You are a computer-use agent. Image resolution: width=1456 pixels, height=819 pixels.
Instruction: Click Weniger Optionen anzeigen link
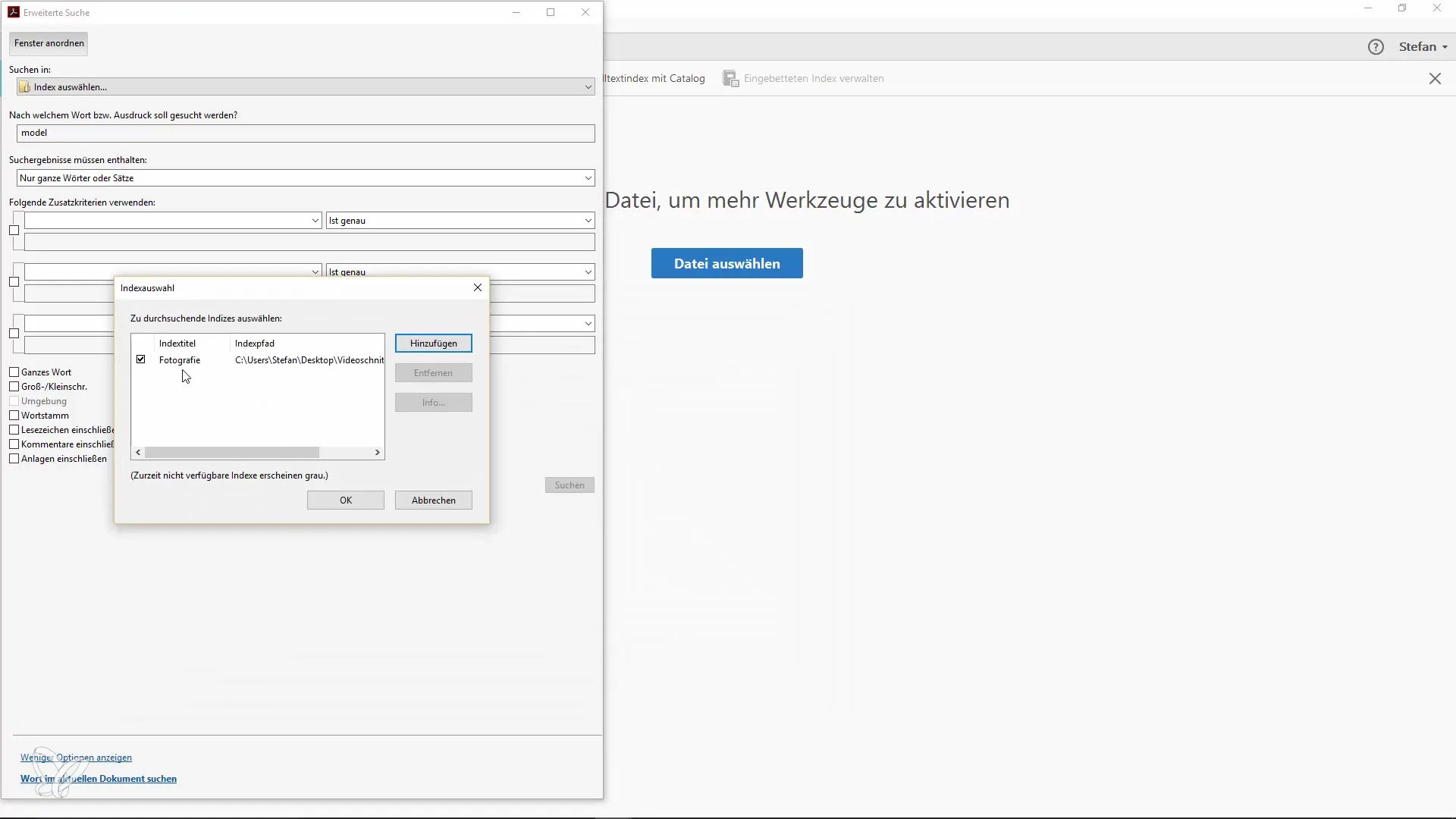[76, 758]
